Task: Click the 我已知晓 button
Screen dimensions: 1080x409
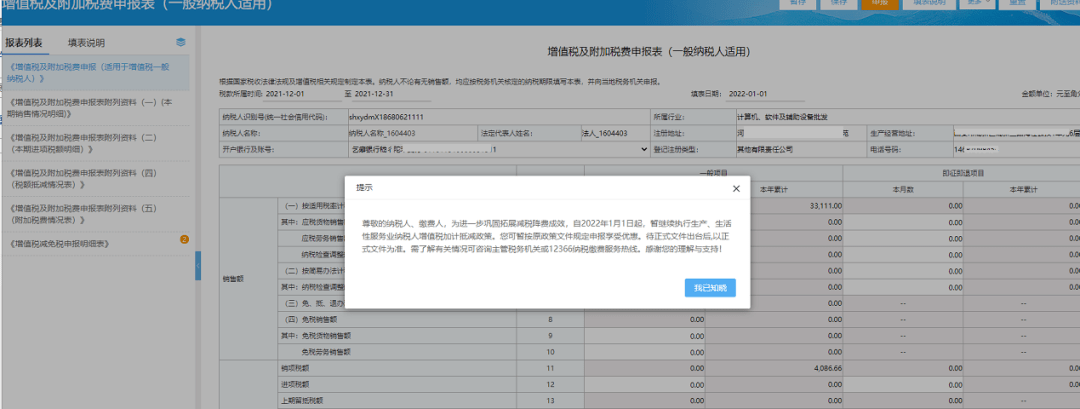Action: pos(710,288)
